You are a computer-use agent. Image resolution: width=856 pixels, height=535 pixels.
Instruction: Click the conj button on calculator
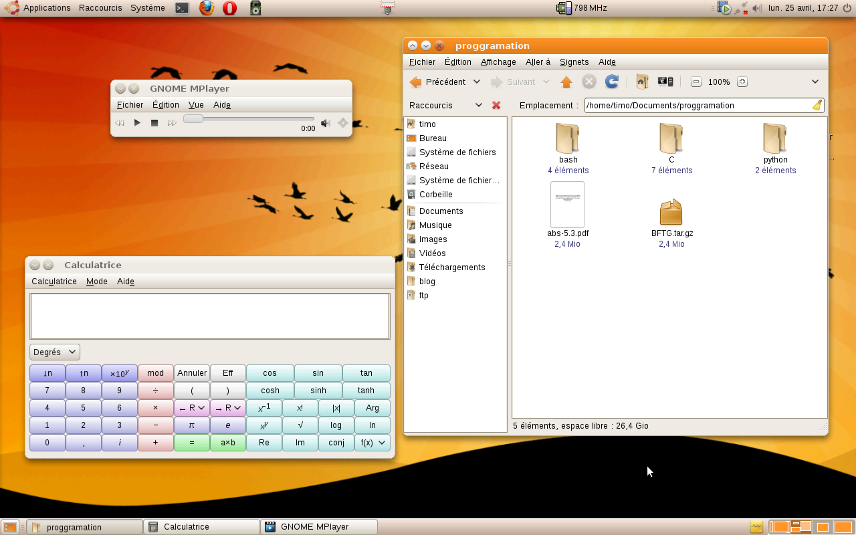[x=336, y=443]
